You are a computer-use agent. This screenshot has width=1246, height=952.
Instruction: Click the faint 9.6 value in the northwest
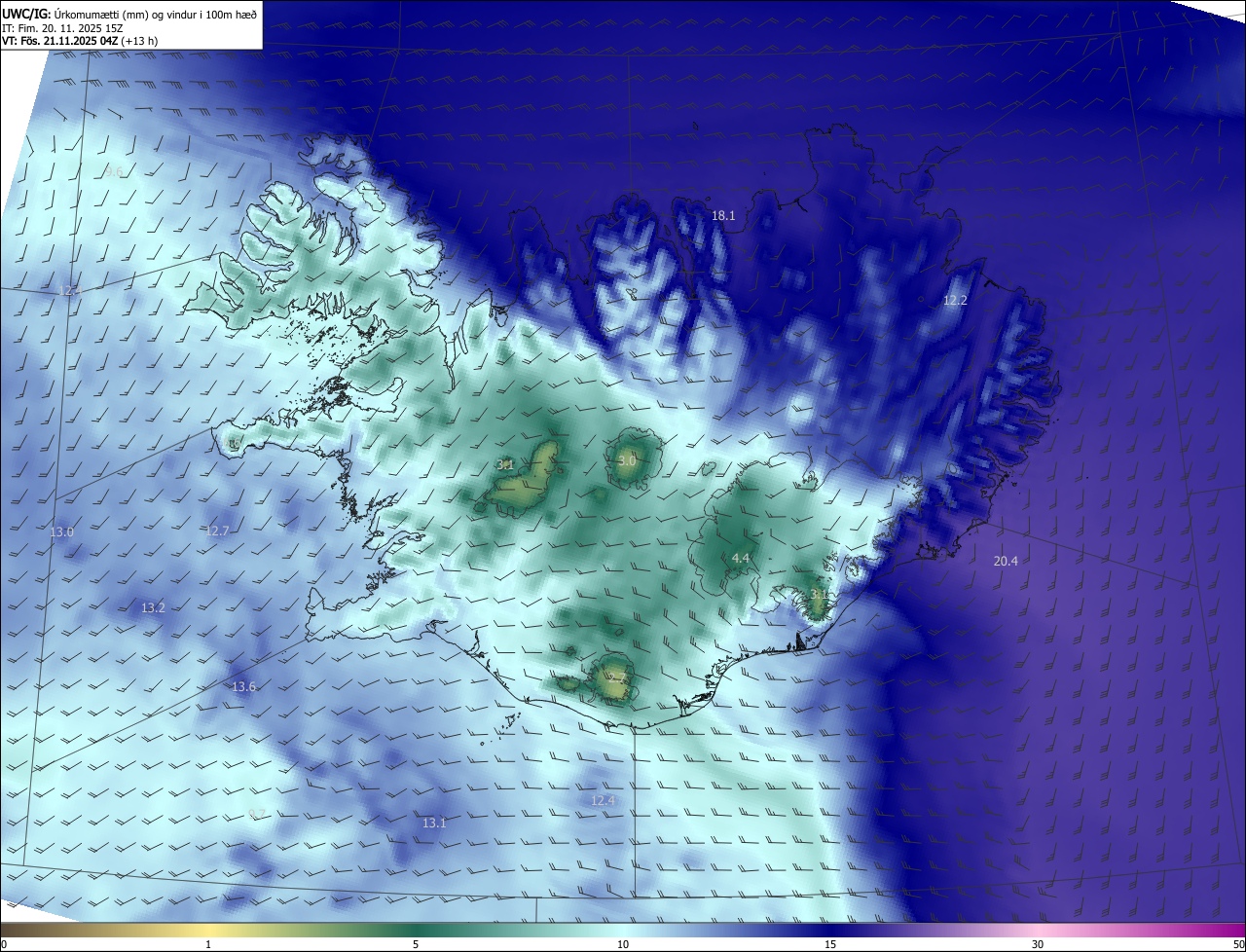point(115,171)
